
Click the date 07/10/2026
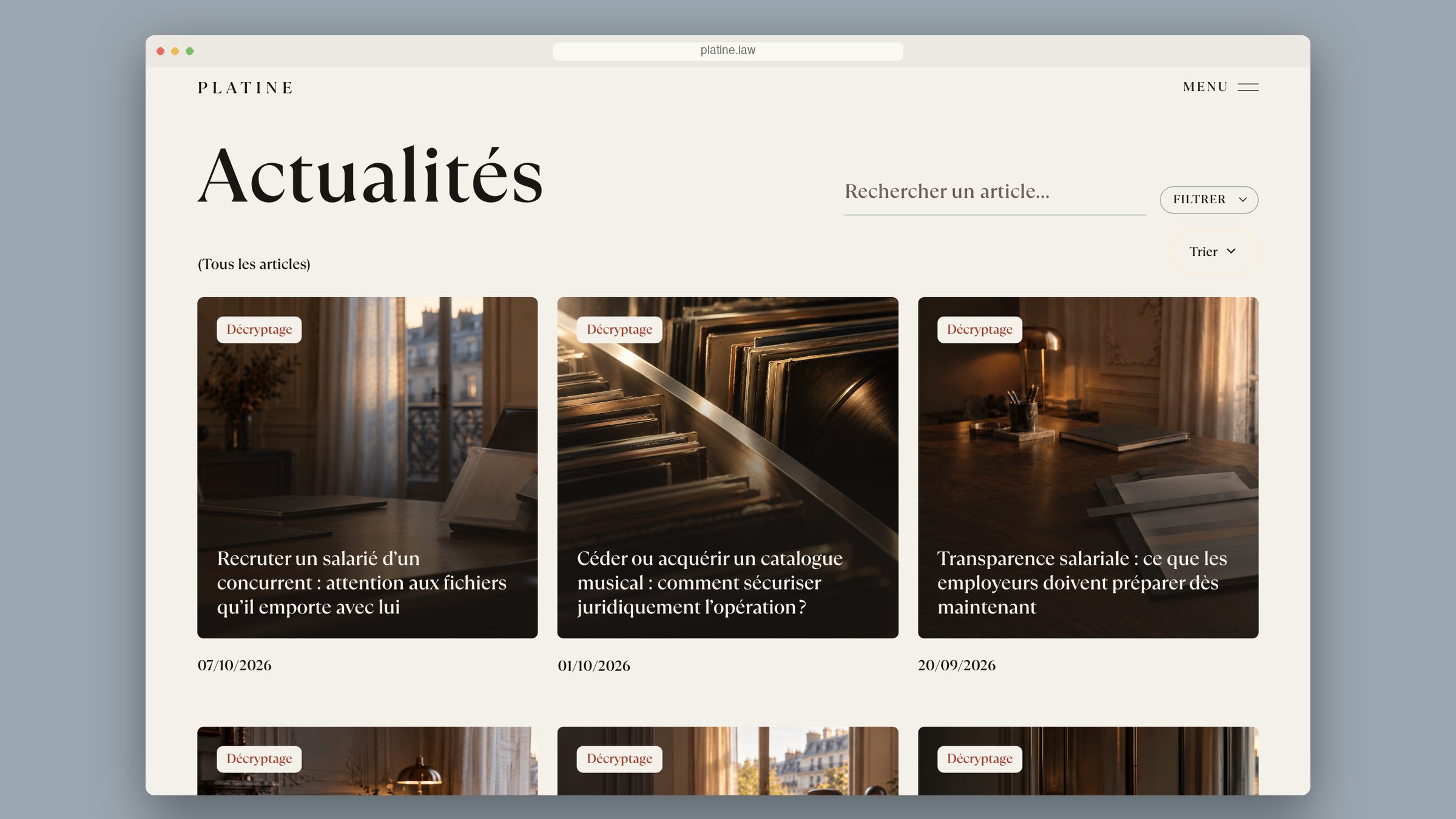coord(234,666)
